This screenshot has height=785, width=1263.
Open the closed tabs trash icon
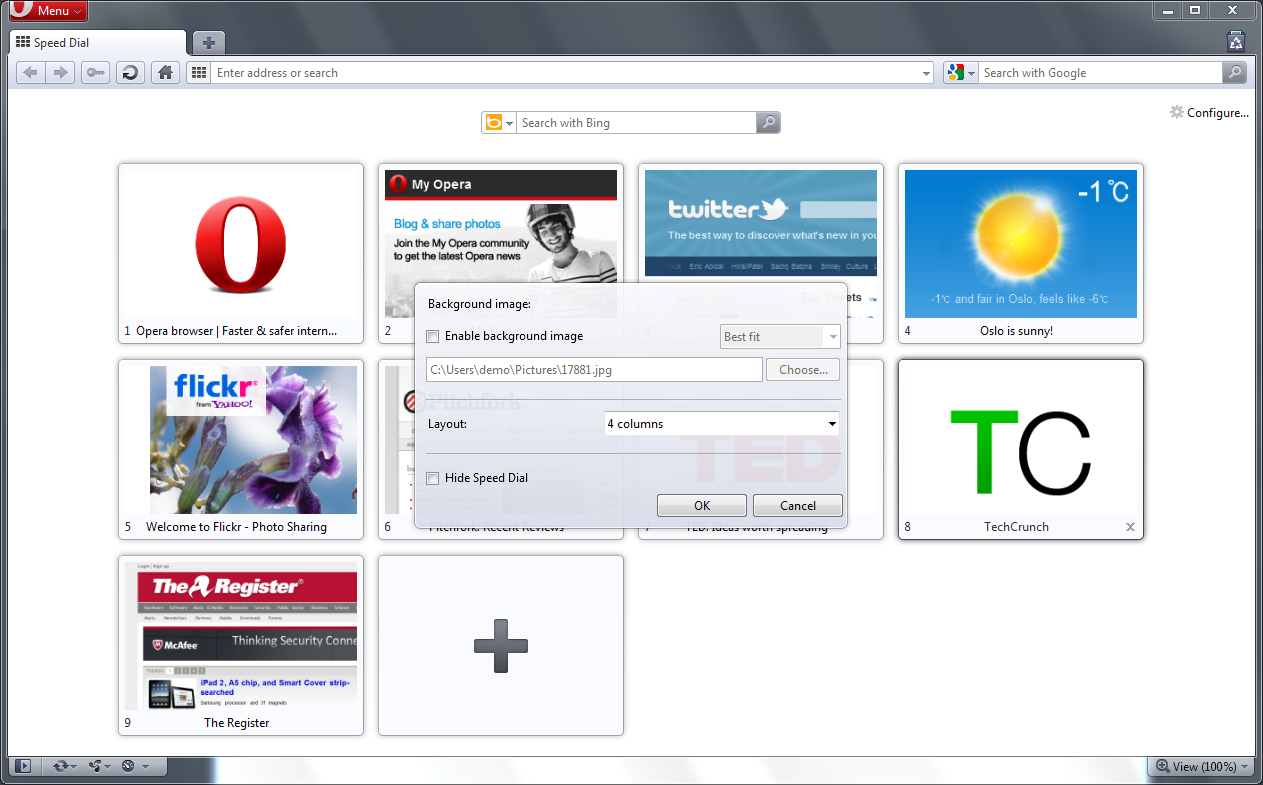(1236, 41)
